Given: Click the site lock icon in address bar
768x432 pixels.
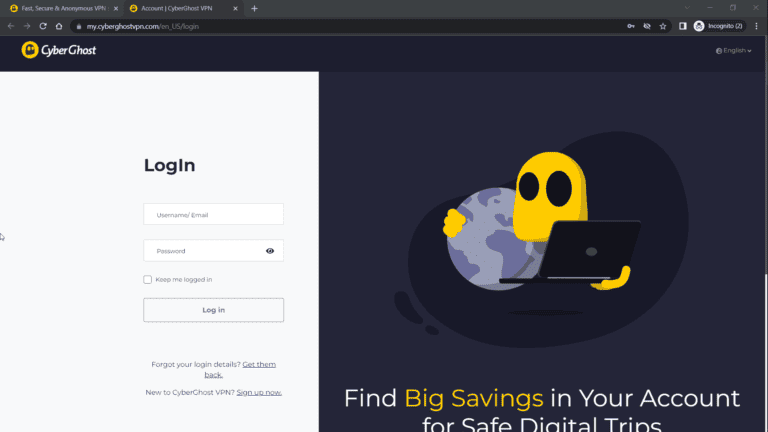Looking at the screenshot, I should (x=79, y=26).
